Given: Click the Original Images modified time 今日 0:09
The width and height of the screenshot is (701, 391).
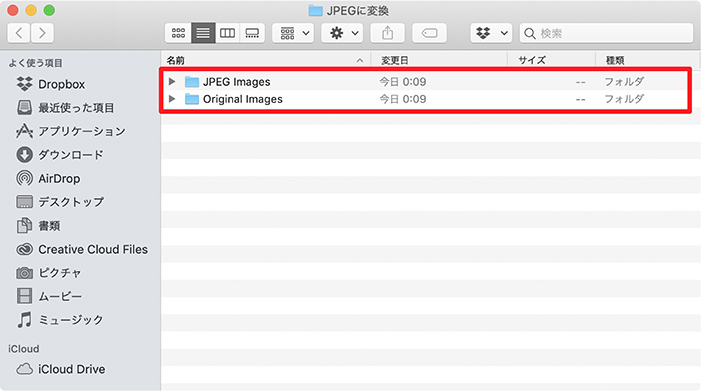Looking at the screenshot, I should (x=403, y=99).
